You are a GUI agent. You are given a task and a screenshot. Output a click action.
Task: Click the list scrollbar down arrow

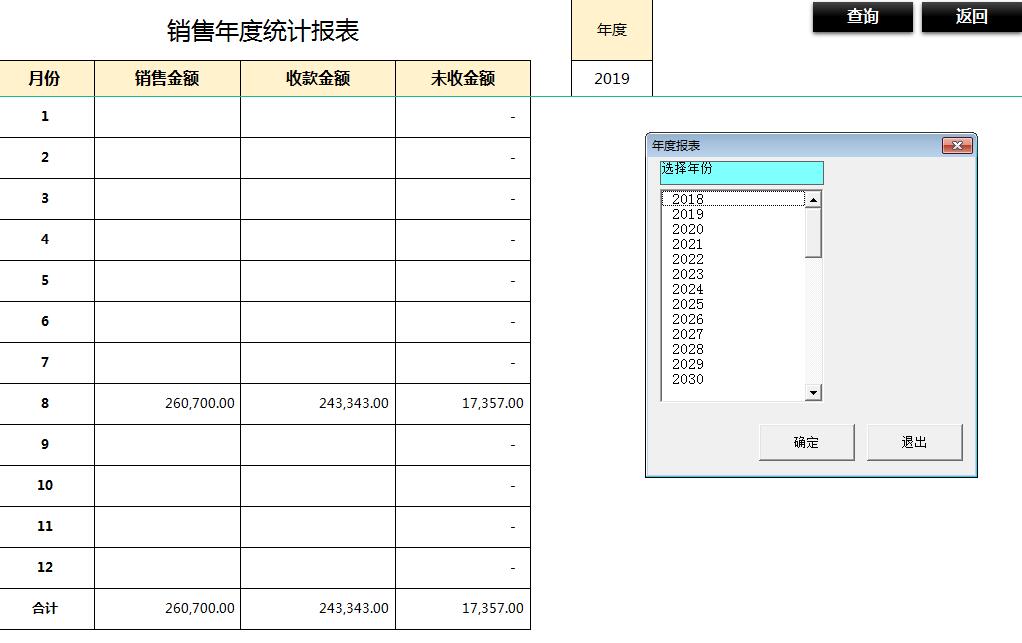814,392
